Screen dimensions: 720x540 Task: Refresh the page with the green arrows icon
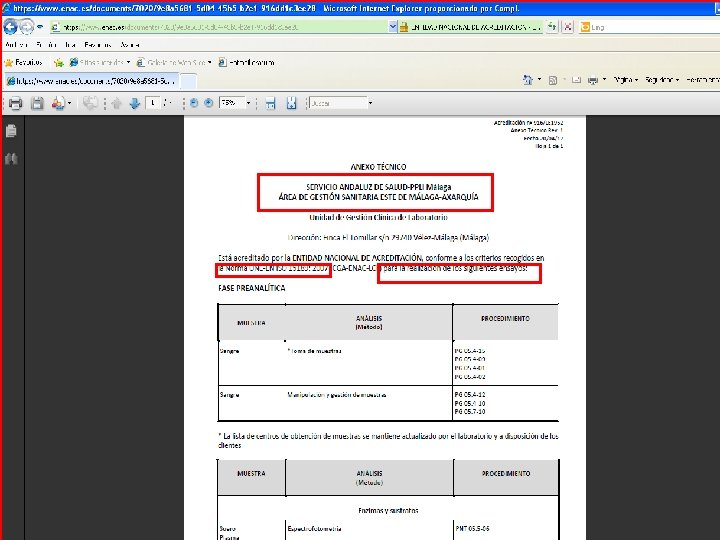click(552, 27)
